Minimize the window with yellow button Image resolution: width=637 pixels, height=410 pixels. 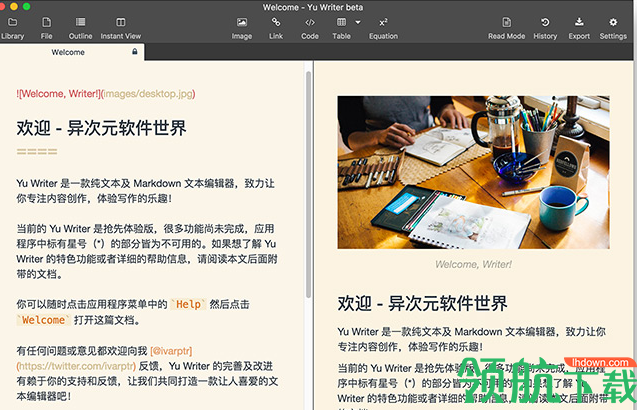pyautogui.click(x=14, y=6)
